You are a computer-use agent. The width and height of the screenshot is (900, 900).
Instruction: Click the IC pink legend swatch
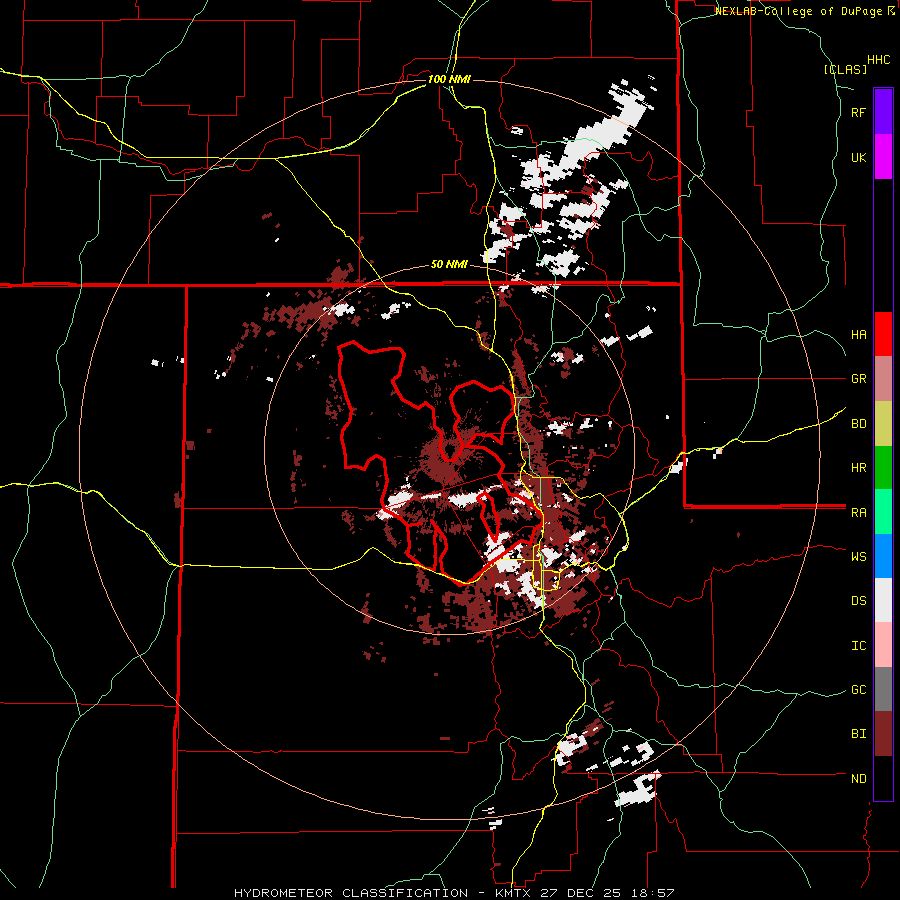click(x=883, y=645)
